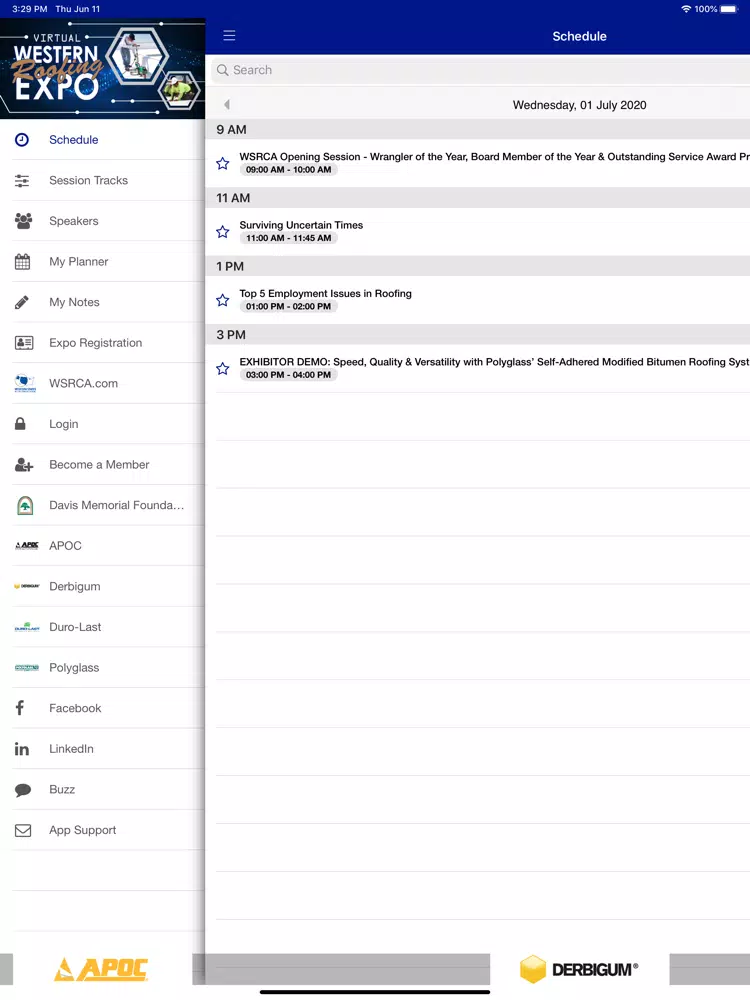
Task: Click the Wednesday, 01 July 2020 date label
Action: coord(579,105)
